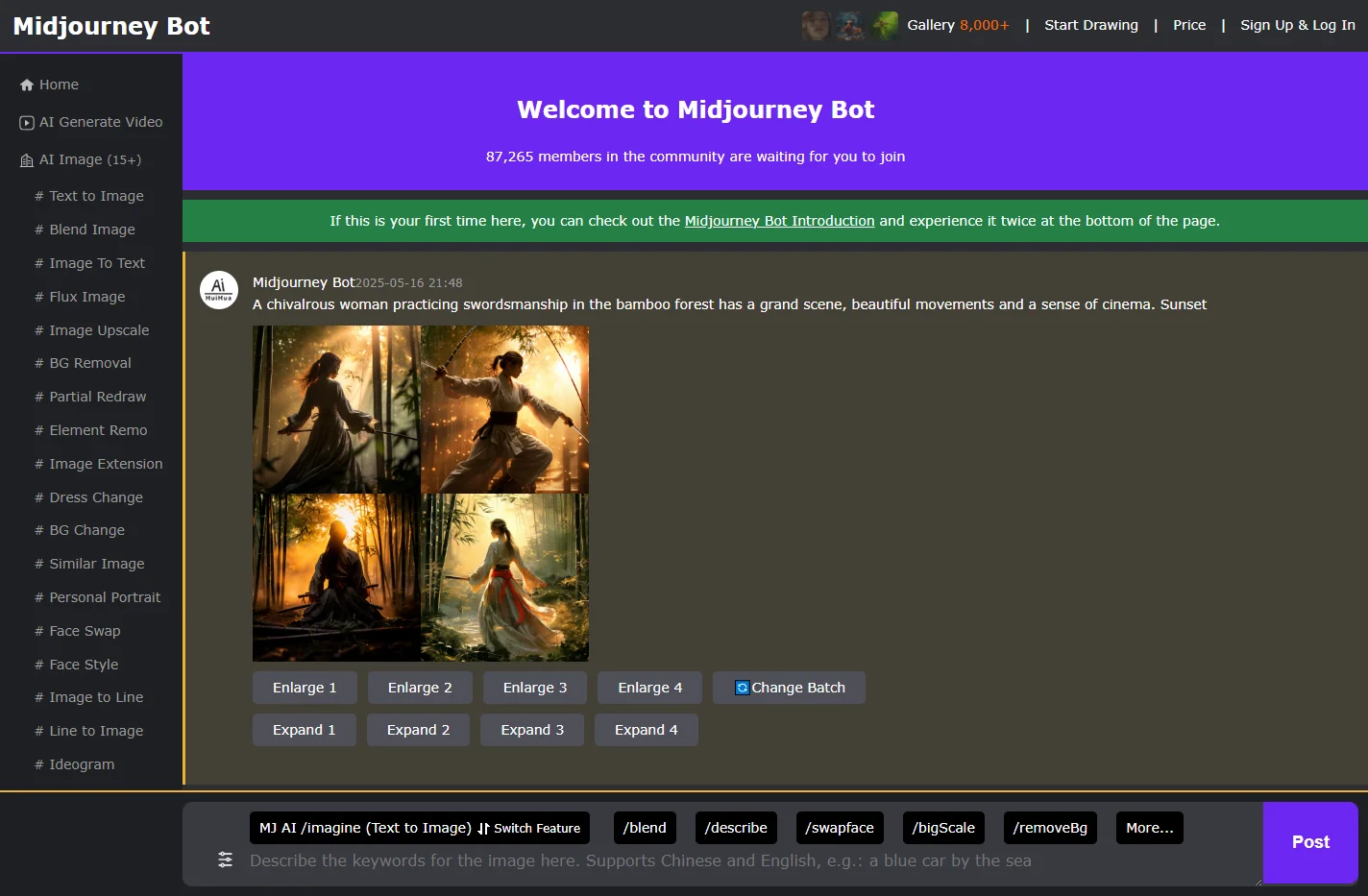
Task: Open BG Removal feature
Action: coord(83,363)
